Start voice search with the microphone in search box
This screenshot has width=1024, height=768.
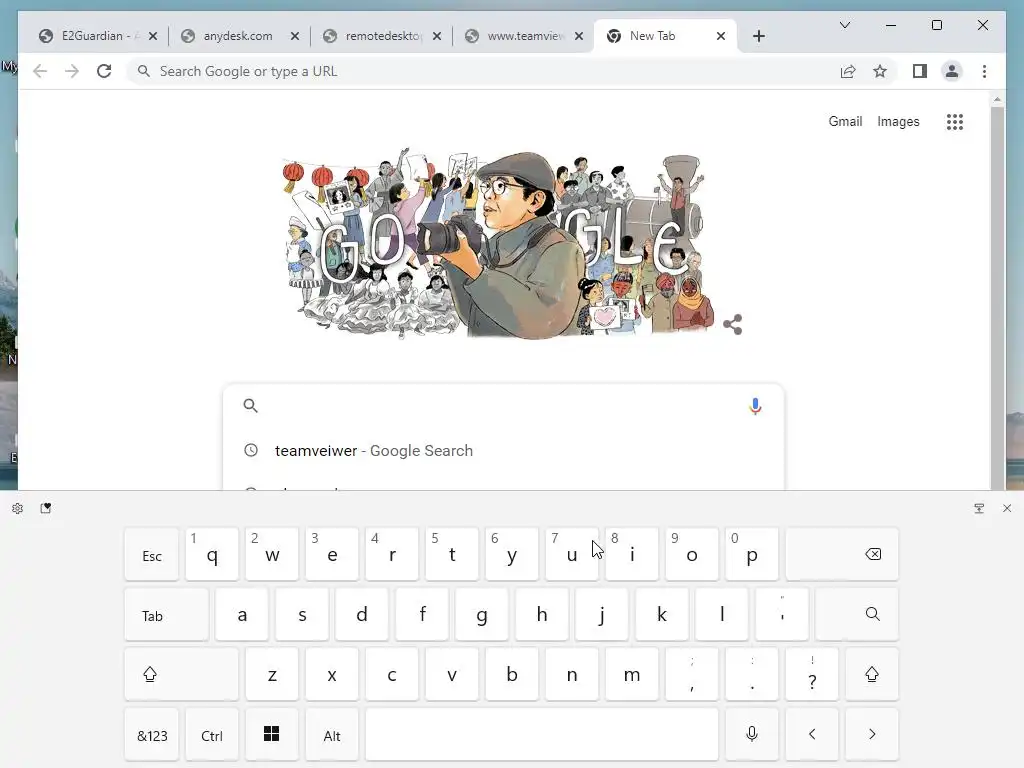(x=755, y=406)
